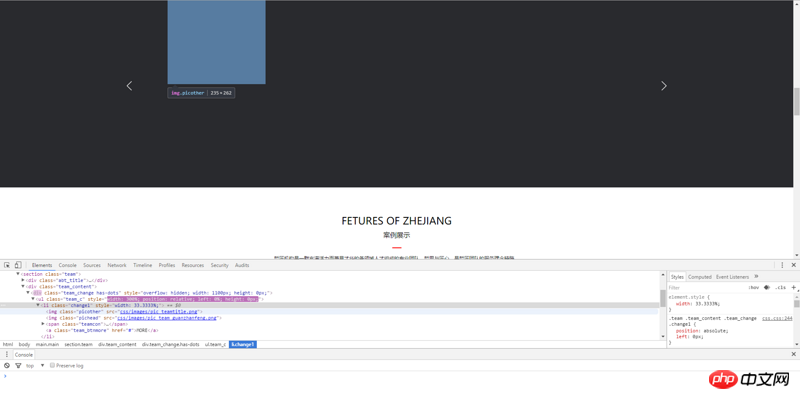Select the ul.team_c breadcrumb

point(215,344)
